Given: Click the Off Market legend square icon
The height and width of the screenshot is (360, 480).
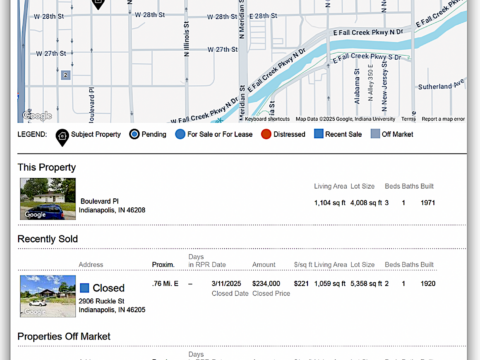Looking at the screenshot, I should (375, 134).
